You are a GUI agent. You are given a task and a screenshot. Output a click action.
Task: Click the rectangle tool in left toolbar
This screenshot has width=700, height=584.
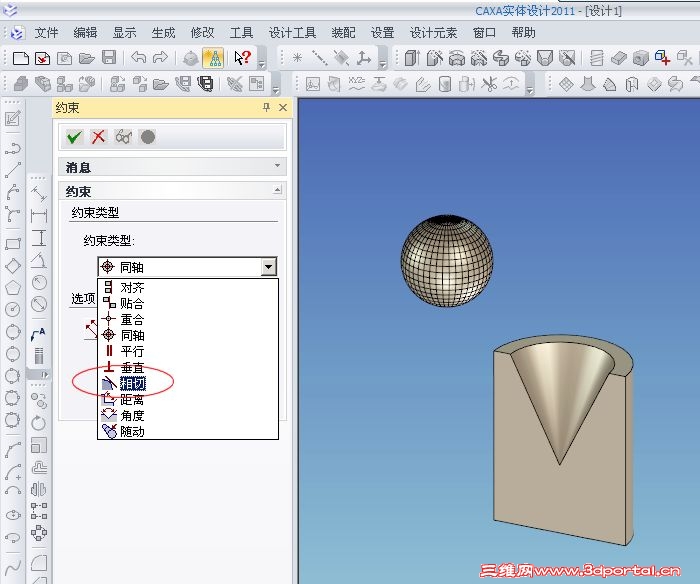(x=12, y=244)
